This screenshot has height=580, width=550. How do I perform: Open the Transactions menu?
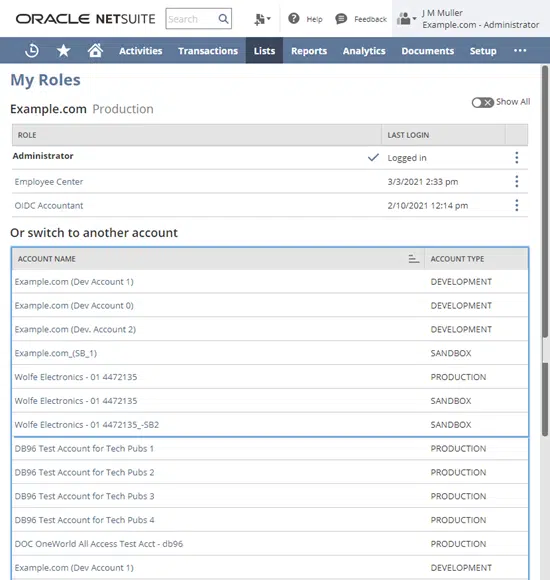(208, 51)
